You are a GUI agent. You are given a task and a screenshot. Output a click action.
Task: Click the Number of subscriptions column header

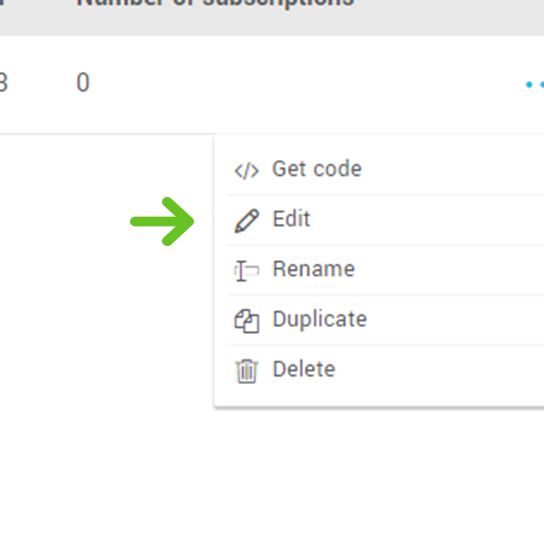point(215,3)
